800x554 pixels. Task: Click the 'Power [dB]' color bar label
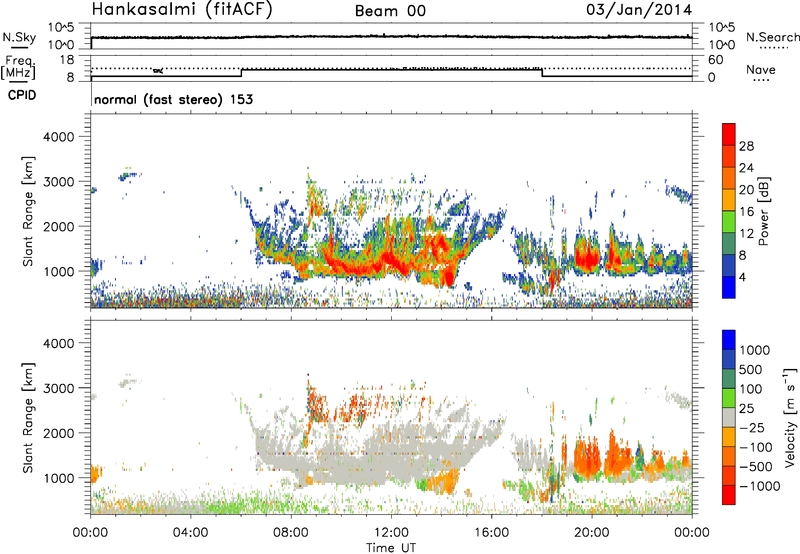[x=763, y=211]
